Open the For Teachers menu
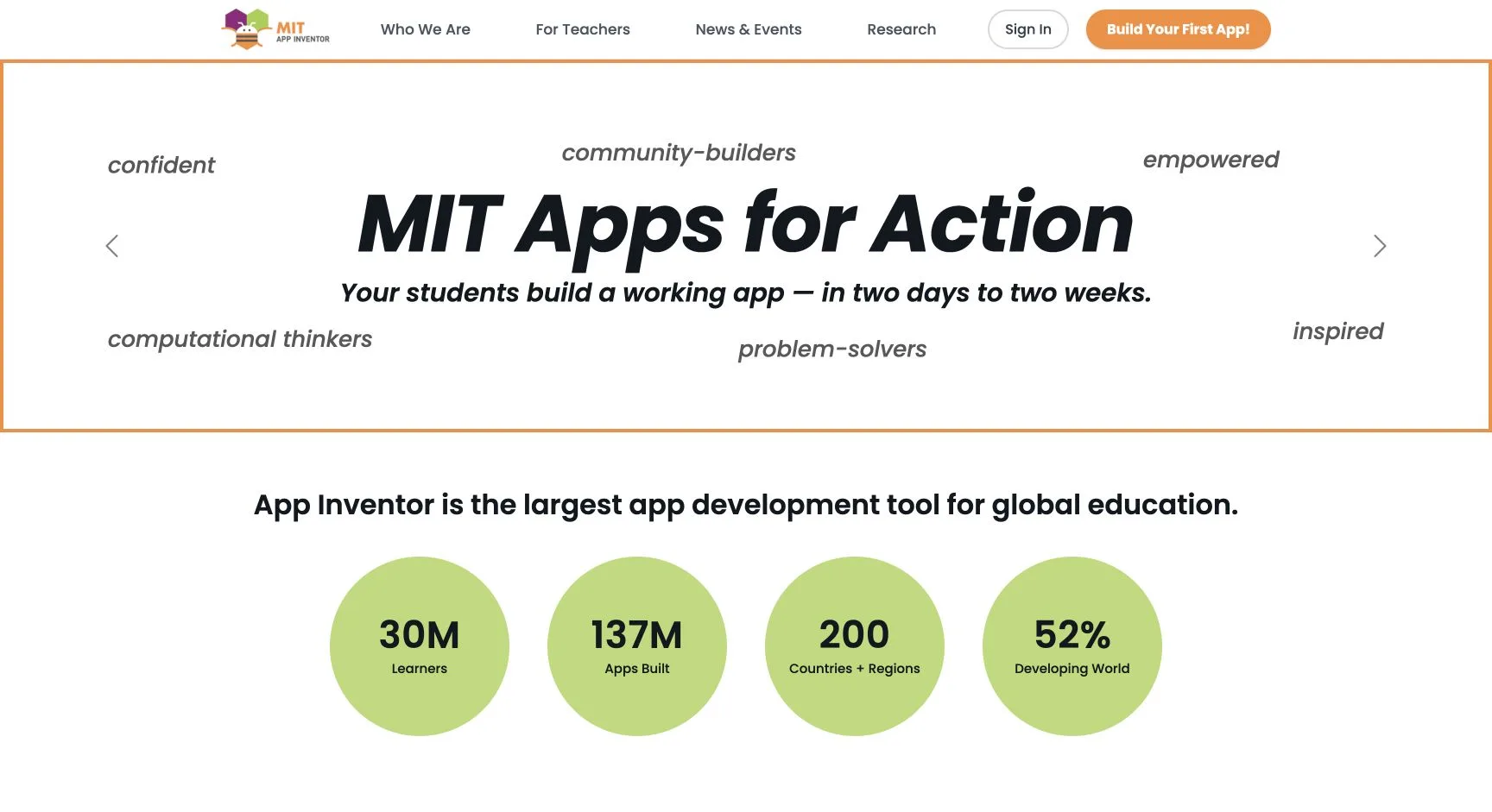The height and width of the screenshot is (812, 1492). (x=583, y=29)
